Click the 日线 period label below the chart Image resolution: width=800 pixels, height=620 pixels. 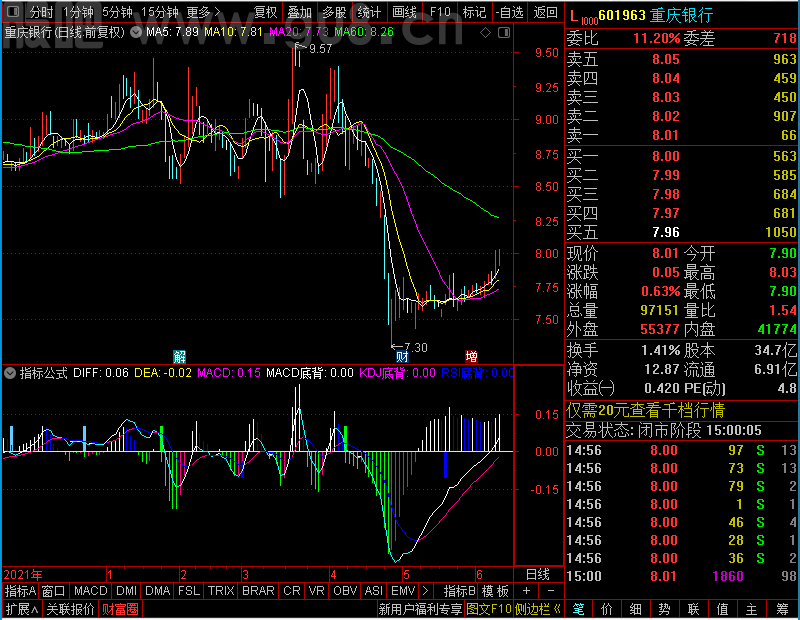(x=538, y=575)
